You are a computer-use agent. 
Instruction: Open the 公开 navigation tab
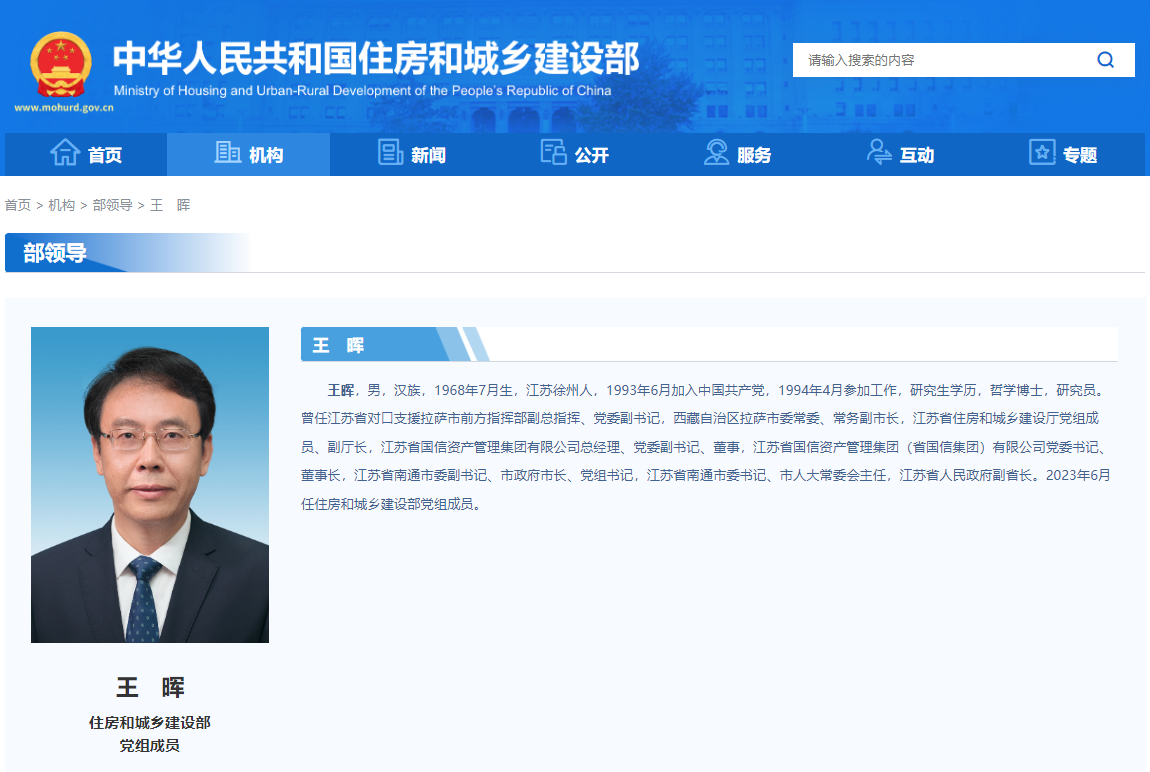[x=574, y=155]
